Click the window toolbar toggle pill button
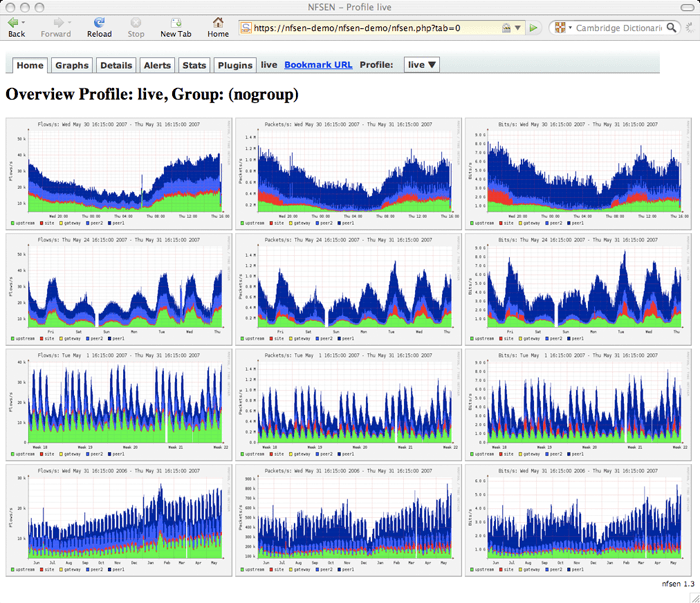The height and width of the screenshot is (603, 700). [687, 7]
